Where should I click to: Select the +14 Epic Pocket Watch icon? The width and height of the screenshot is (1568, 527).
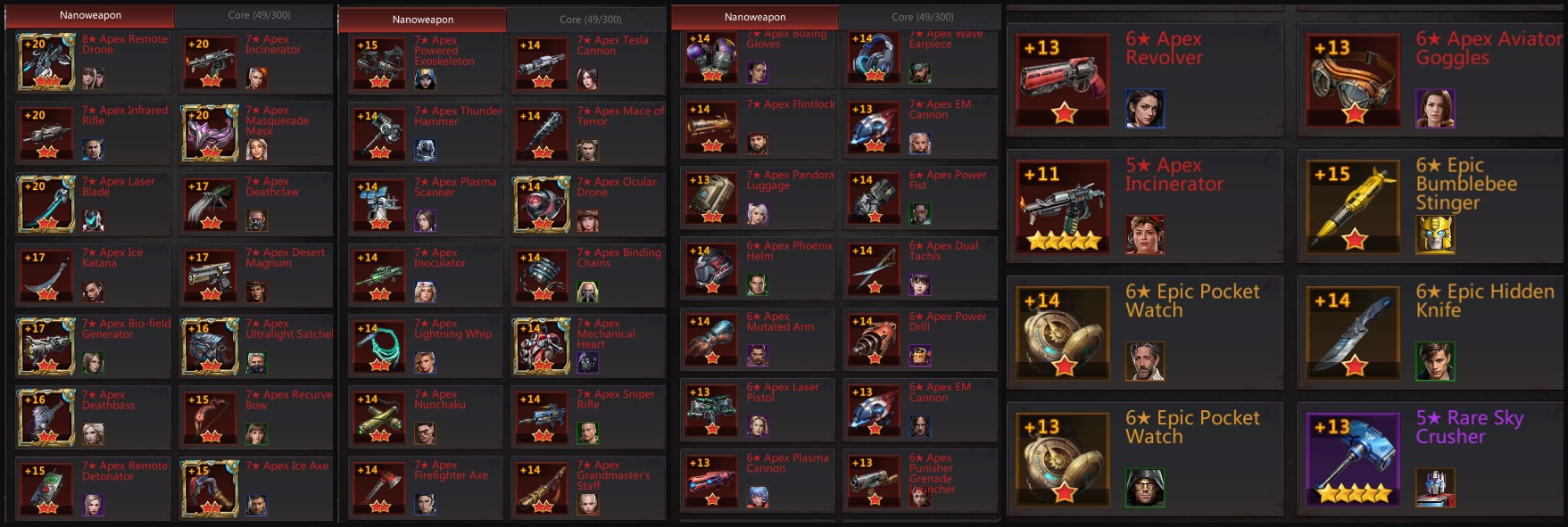click(1063, 333)
